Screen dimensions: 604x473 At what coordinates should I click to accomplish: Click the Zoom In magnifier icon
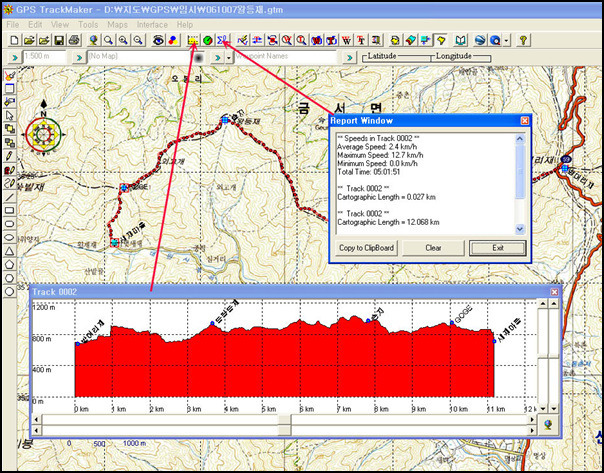pyautogui.click(x=123, y=40)
